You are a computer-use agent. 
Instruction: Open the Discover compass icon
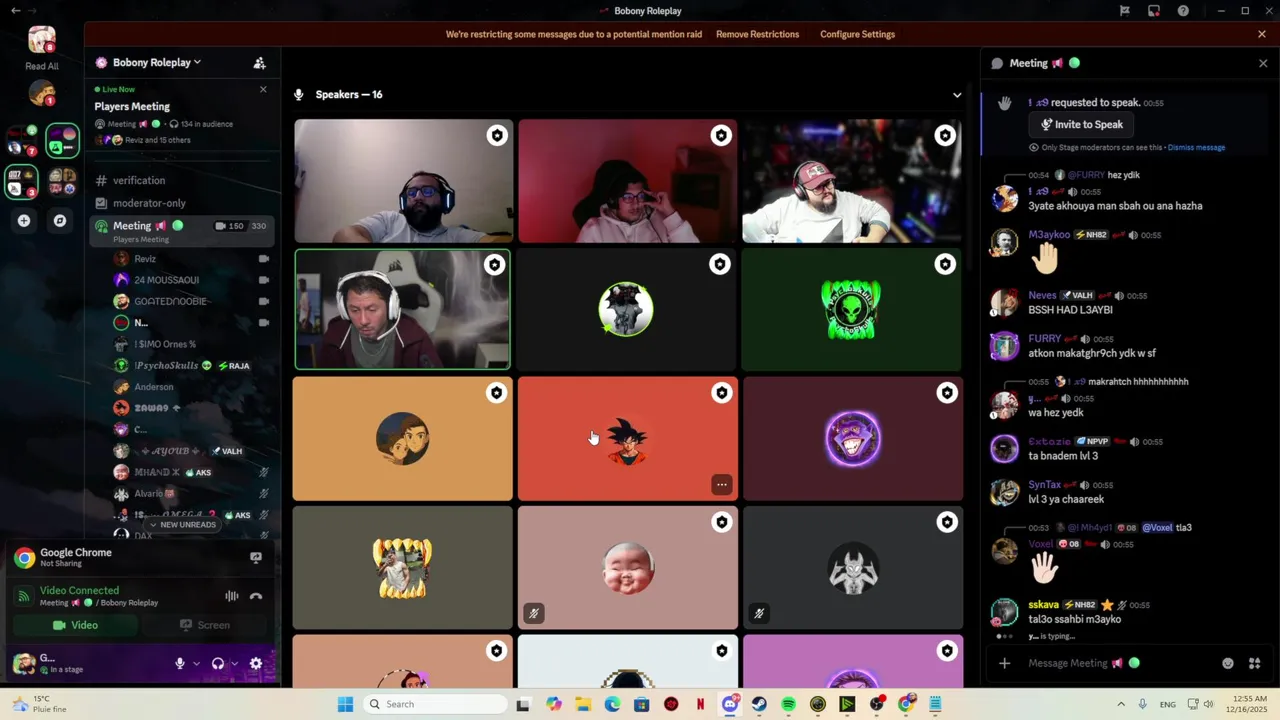pos(60,220)
